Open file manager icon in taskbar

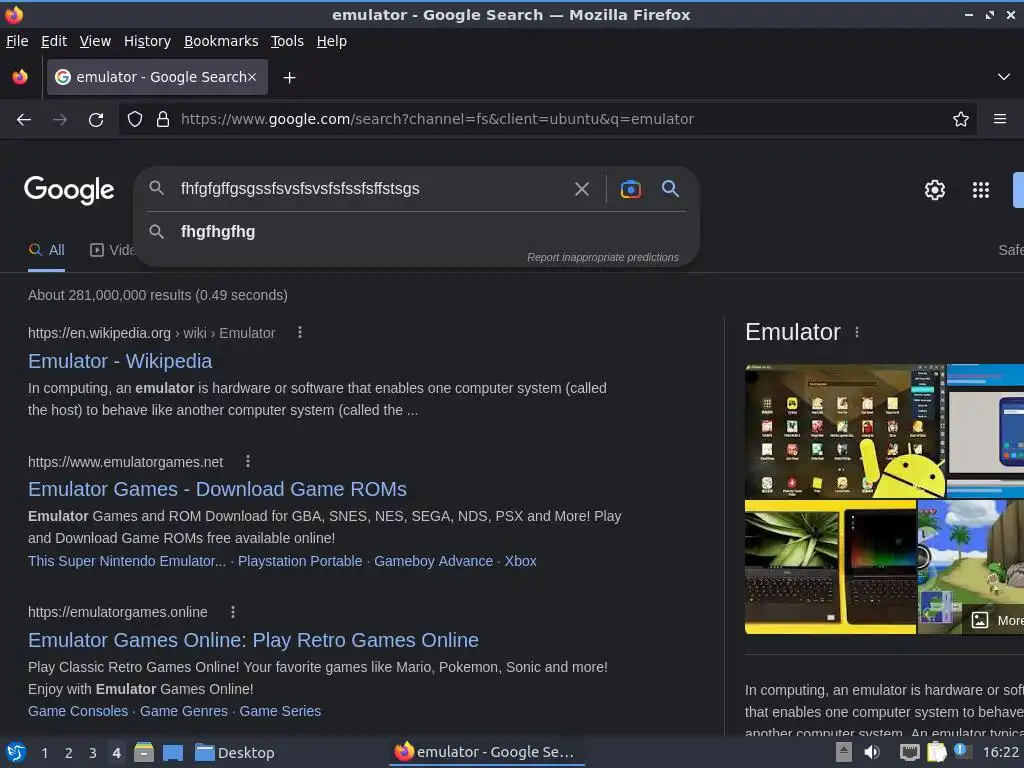coord(144,752)
